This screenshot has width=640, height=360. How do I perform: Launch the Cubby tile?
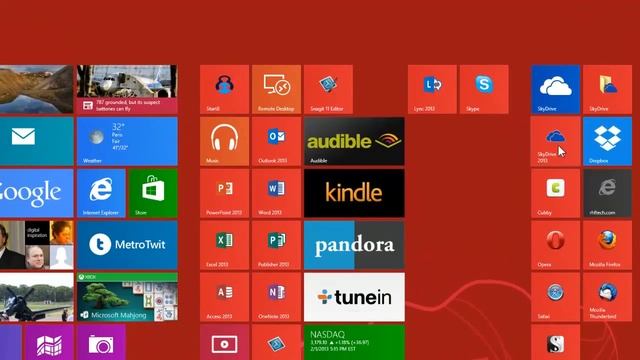(556, 193)
